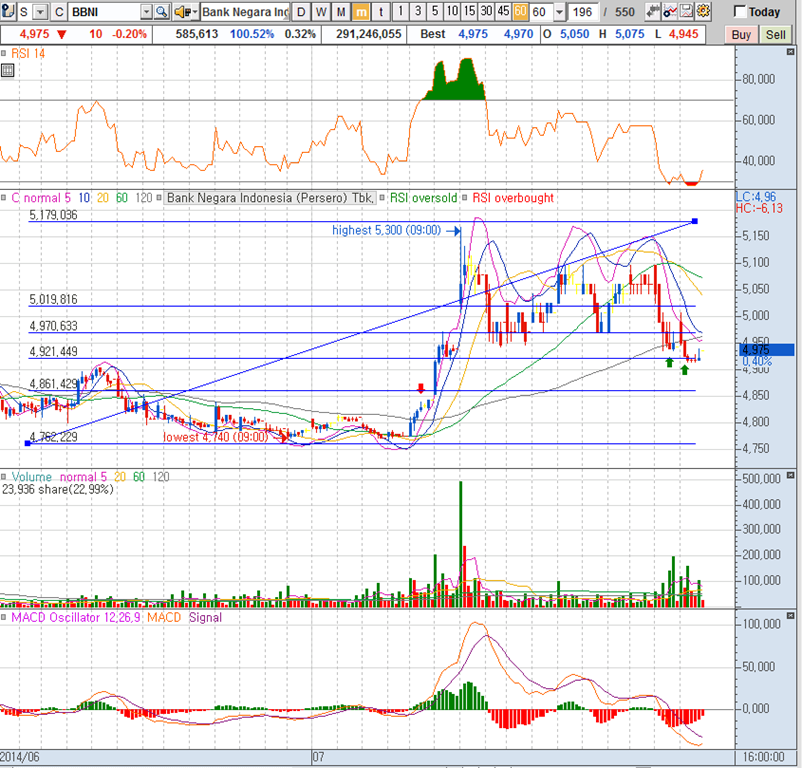802x768 pixels.
Task: Click the '07' month marker on time axis
Action: pyautogui.click(x=318, y=757)
